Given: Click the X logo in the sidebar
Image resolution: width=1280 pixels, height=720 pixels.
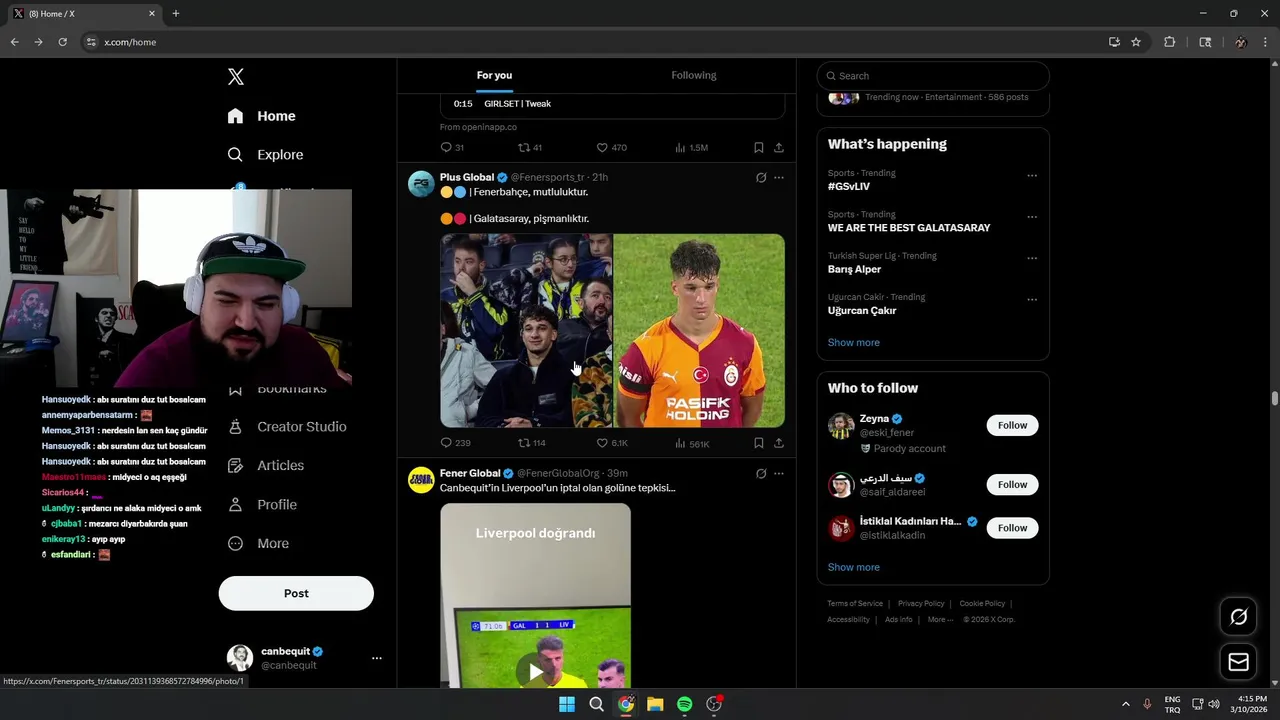Looking at the screenshot, I should (x=236, y=77).
